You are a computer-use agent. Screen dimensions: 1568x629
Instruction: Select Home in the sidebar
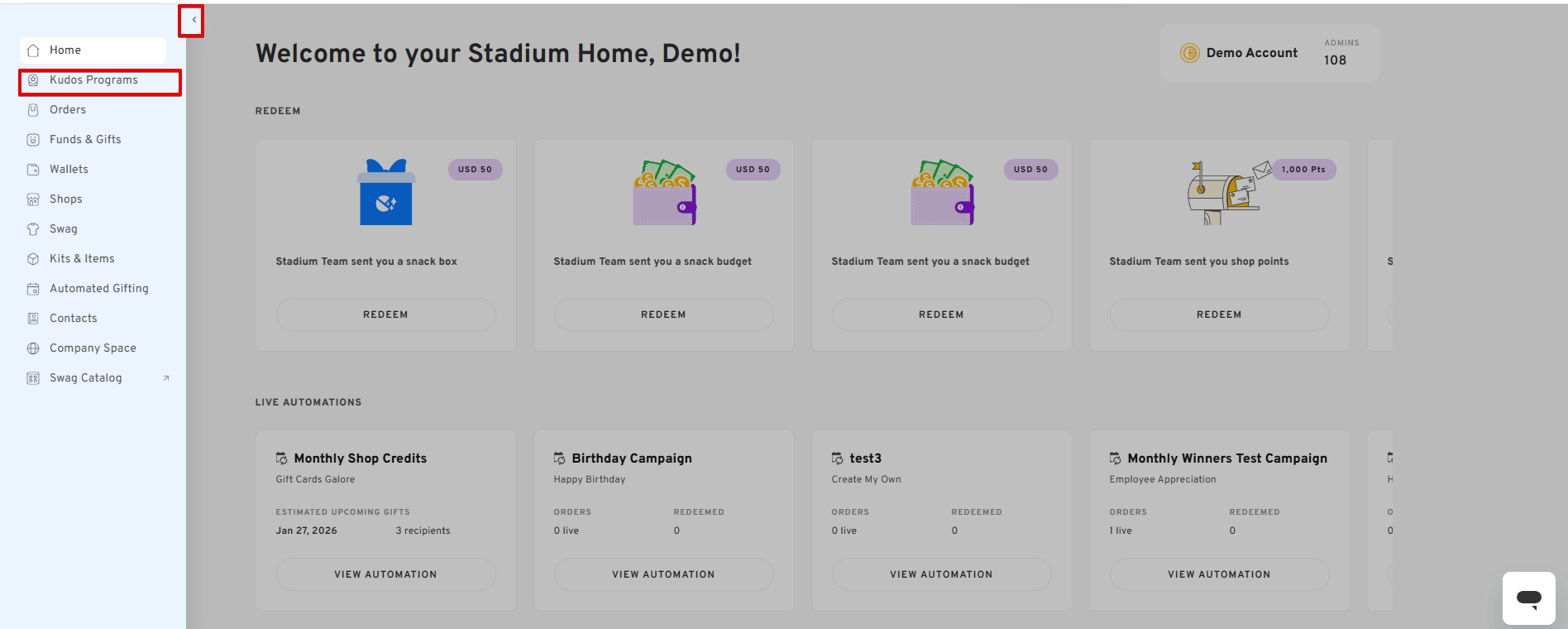tap(65, 50)
